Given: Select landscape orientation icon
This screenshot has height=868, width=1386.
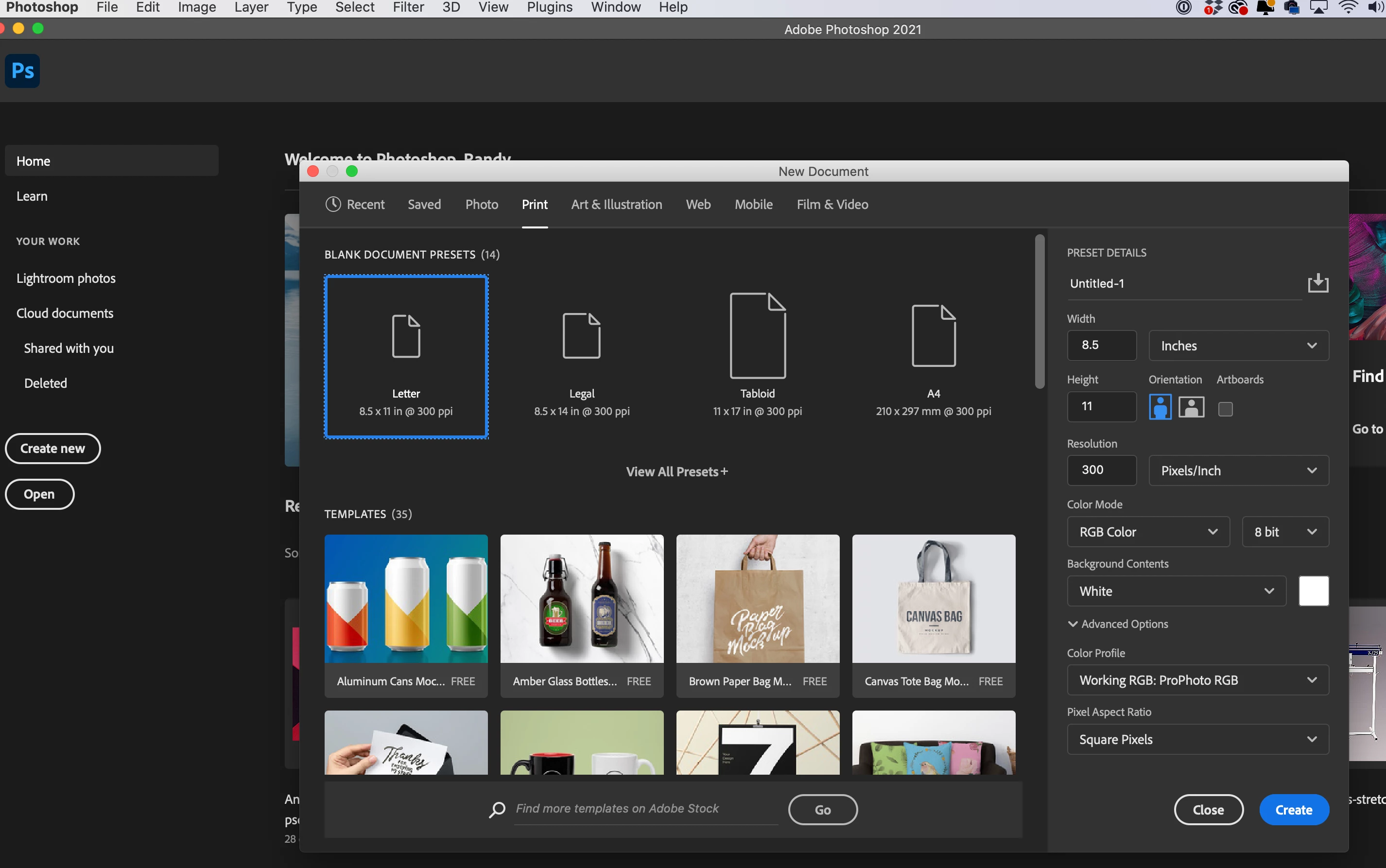Looking at the screenshot, I should 1191,408.
